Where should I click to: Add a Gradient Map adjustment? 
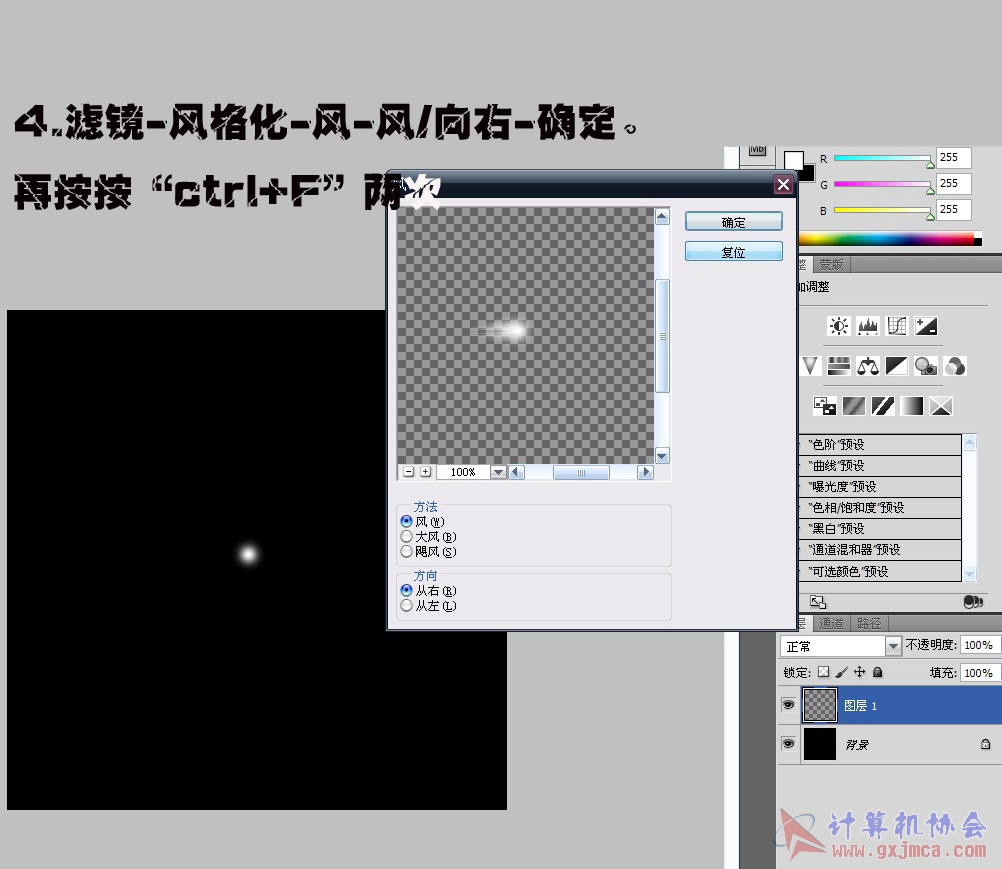912,406
